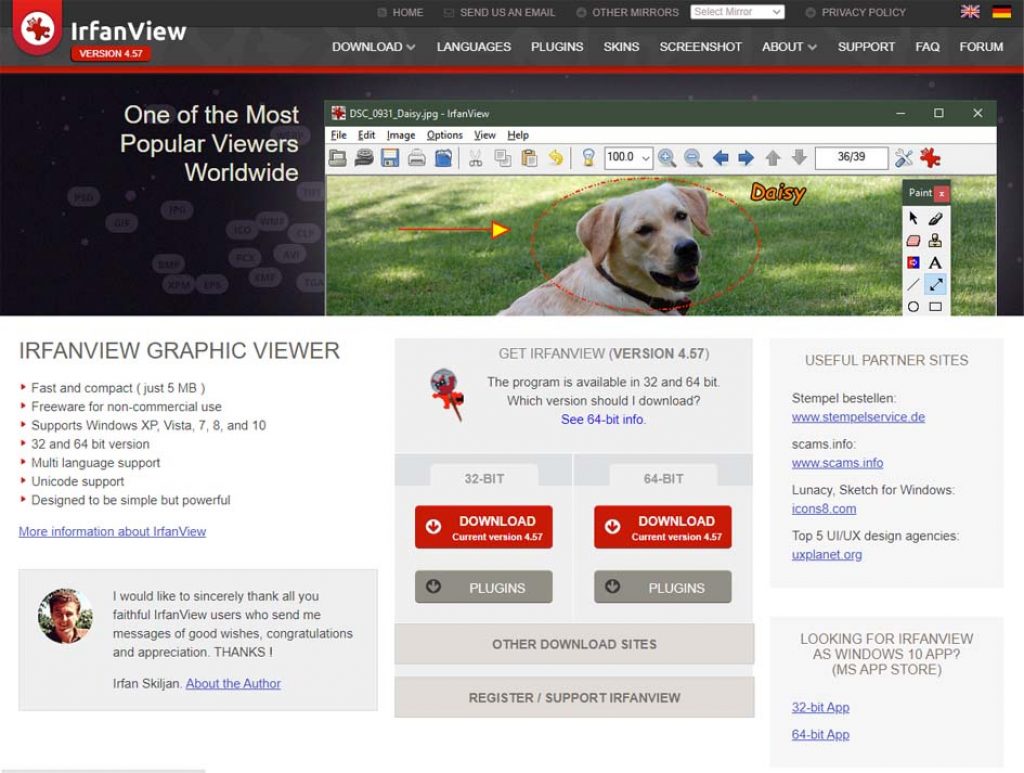This screenshot has height=773, width=1024.
Task: Click the Save floppy disk icon
Action: pos(390,158)
